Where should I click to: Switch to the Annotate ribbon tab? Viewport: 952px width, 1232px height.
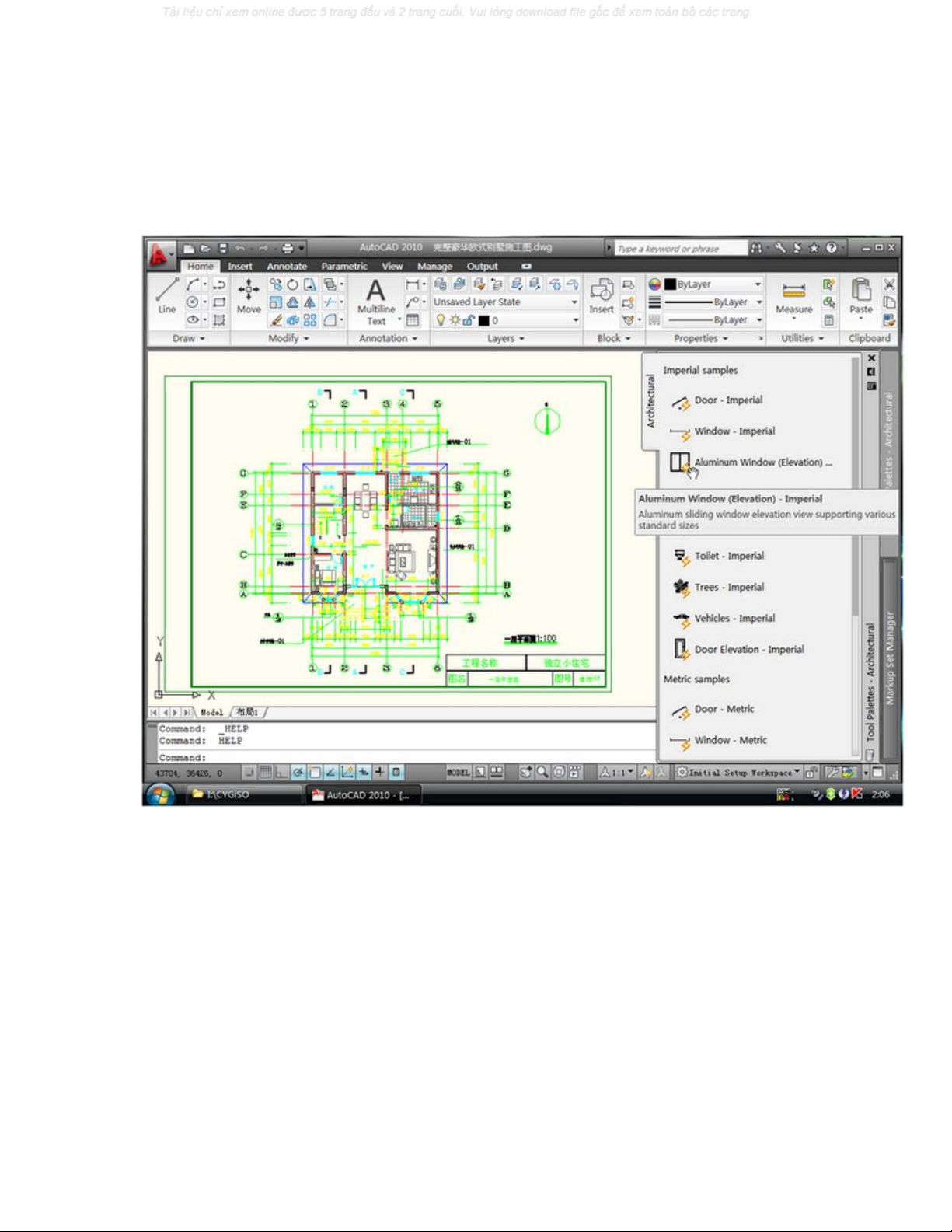coord(287,267)
